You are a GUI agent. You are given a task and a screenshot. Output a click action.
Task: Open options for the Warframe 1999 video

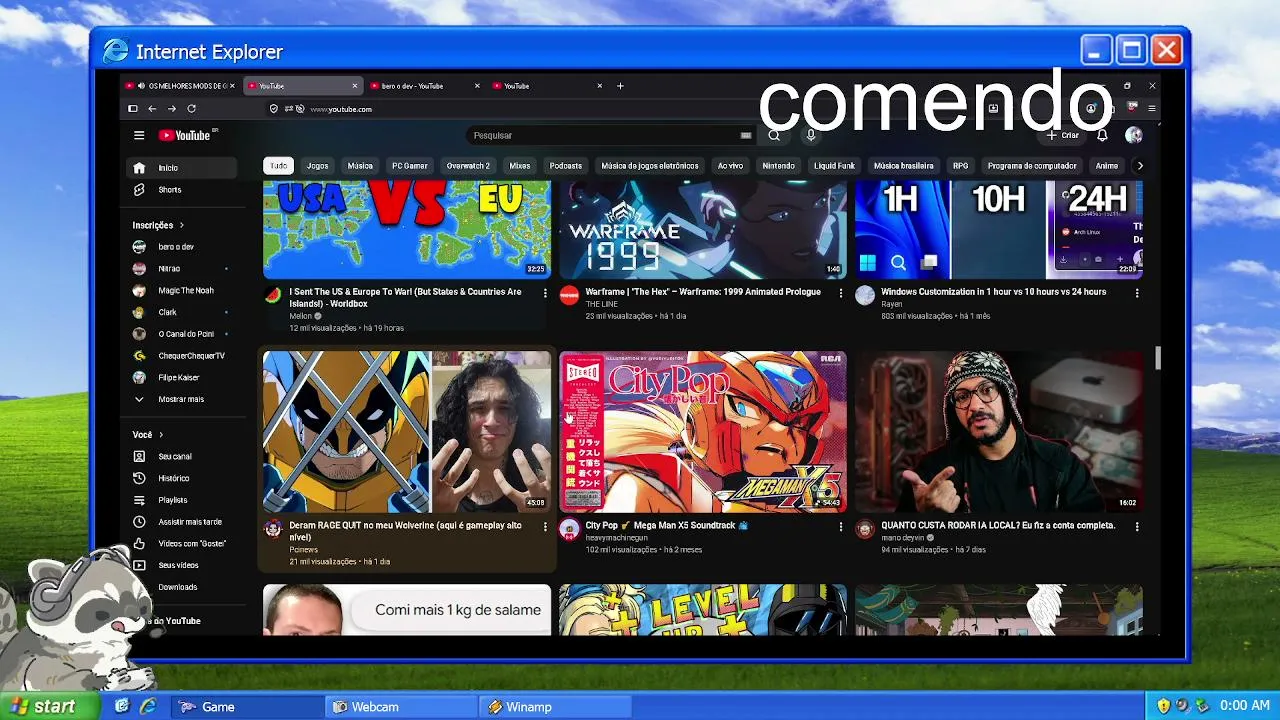pyautogui.click(x=840, y=293)
